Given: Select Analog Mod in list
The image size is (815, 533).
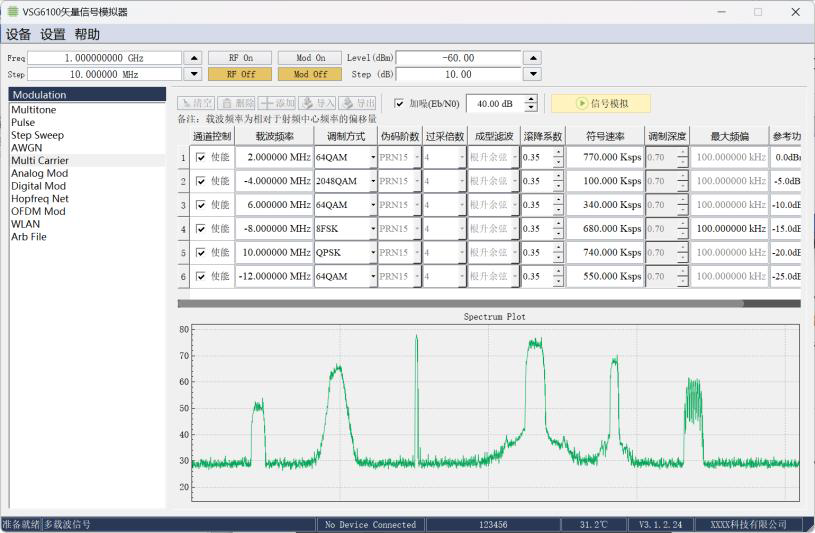Looking at the screenshot, I should (x=87, y=173).
